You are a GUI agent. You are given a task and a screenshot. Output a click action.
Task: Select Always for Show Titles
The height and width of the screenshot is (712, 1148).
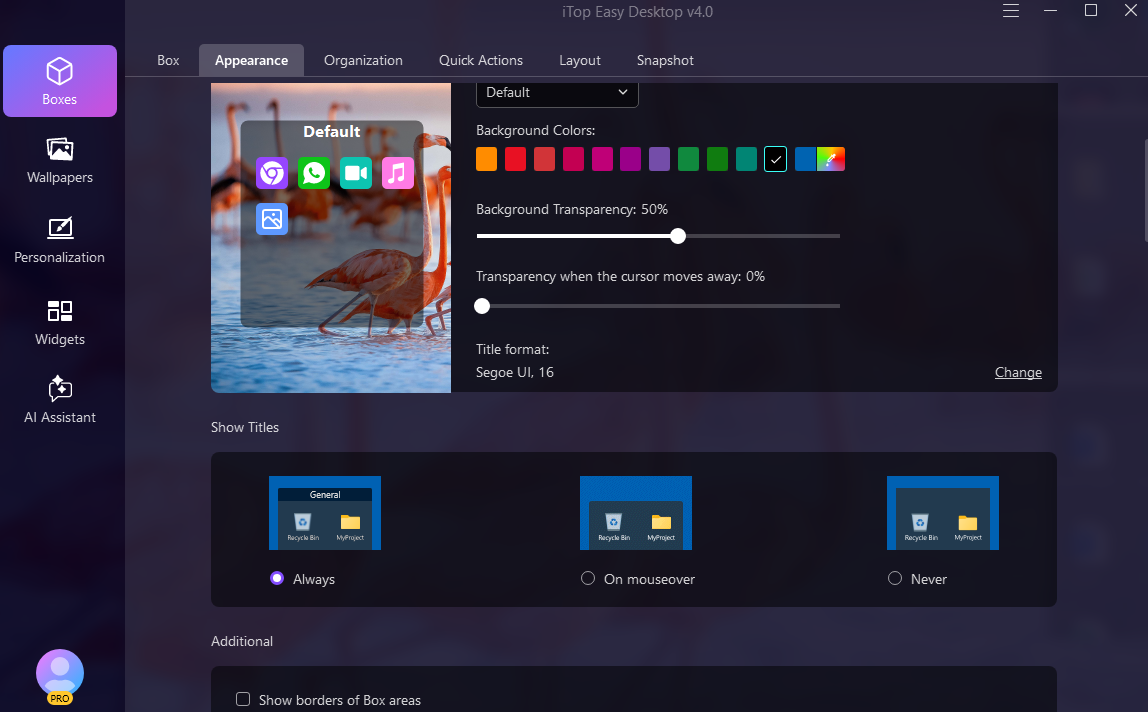[x=278, y=578]
